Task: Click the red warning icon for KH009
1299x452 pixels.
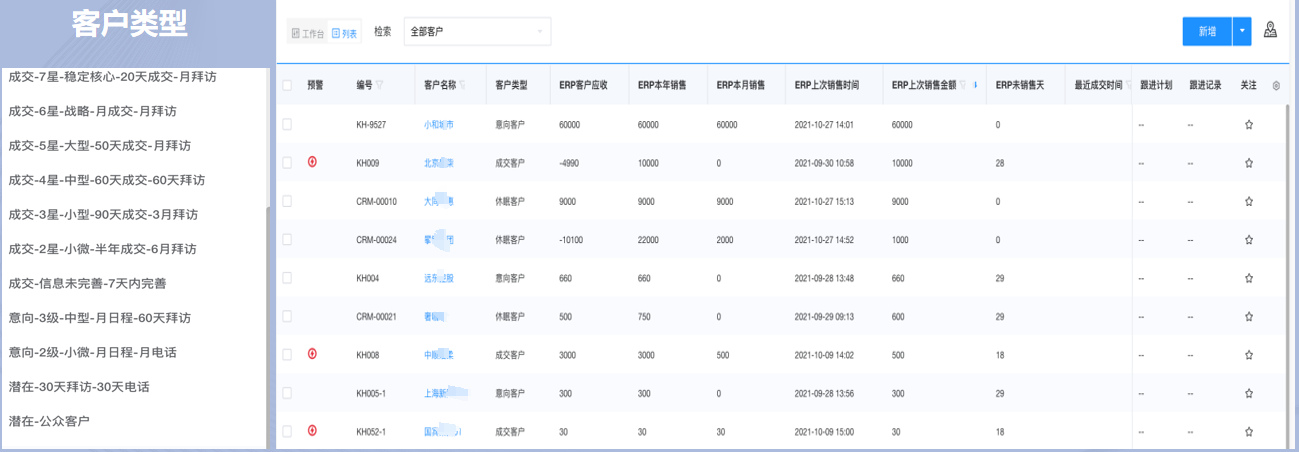Action: (x=312, y=162)
